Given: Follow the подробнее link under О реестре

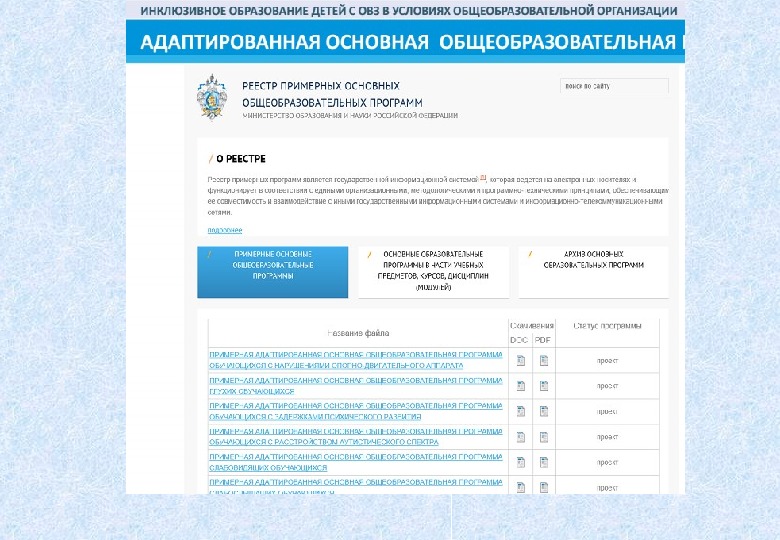Looking at the screenshot, I should [x=225, y=230].
